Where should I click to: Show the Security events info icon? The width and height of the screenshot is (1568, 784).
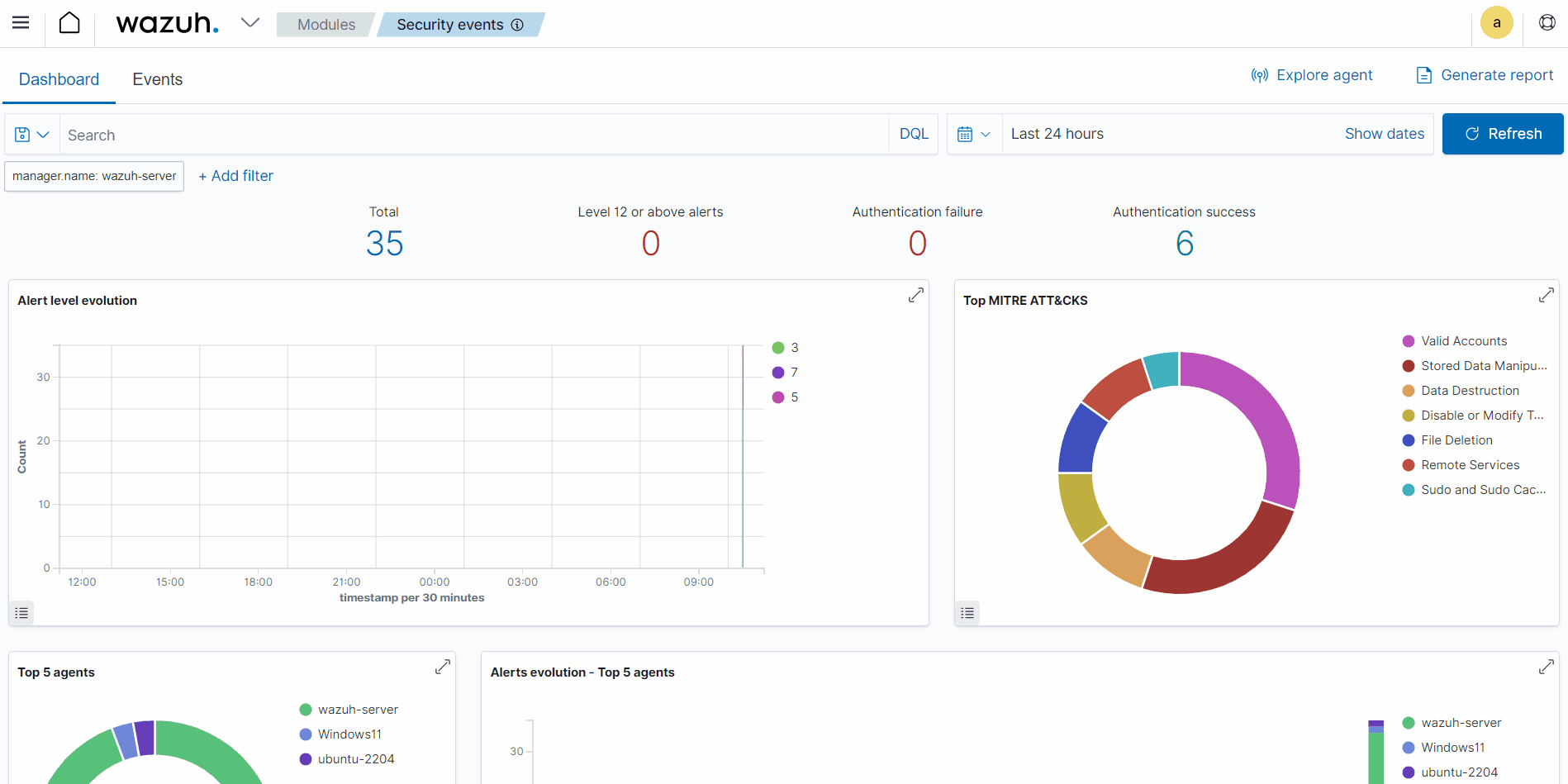coord(518,25)
